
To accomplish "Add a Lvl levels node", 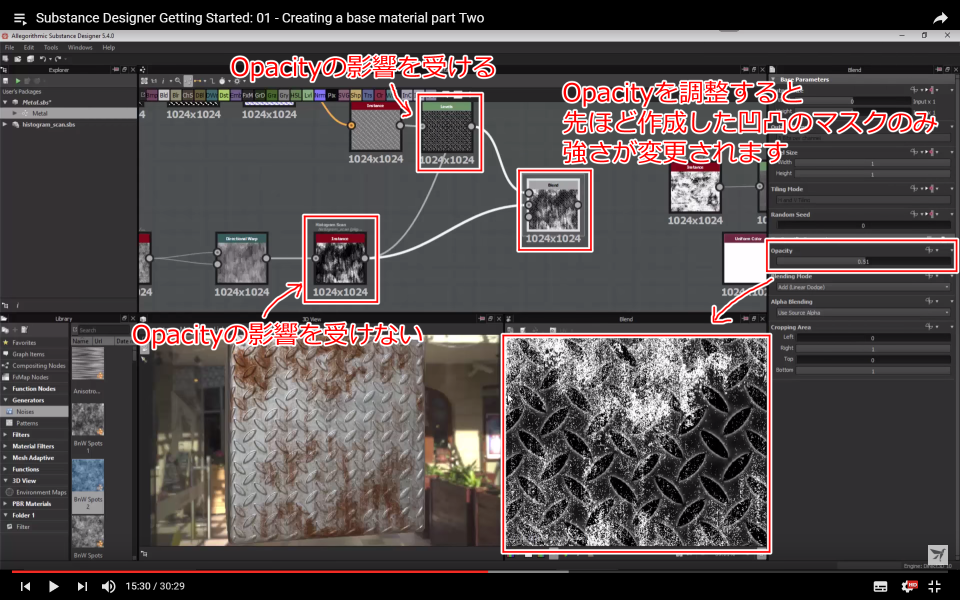I will point(308,96).
